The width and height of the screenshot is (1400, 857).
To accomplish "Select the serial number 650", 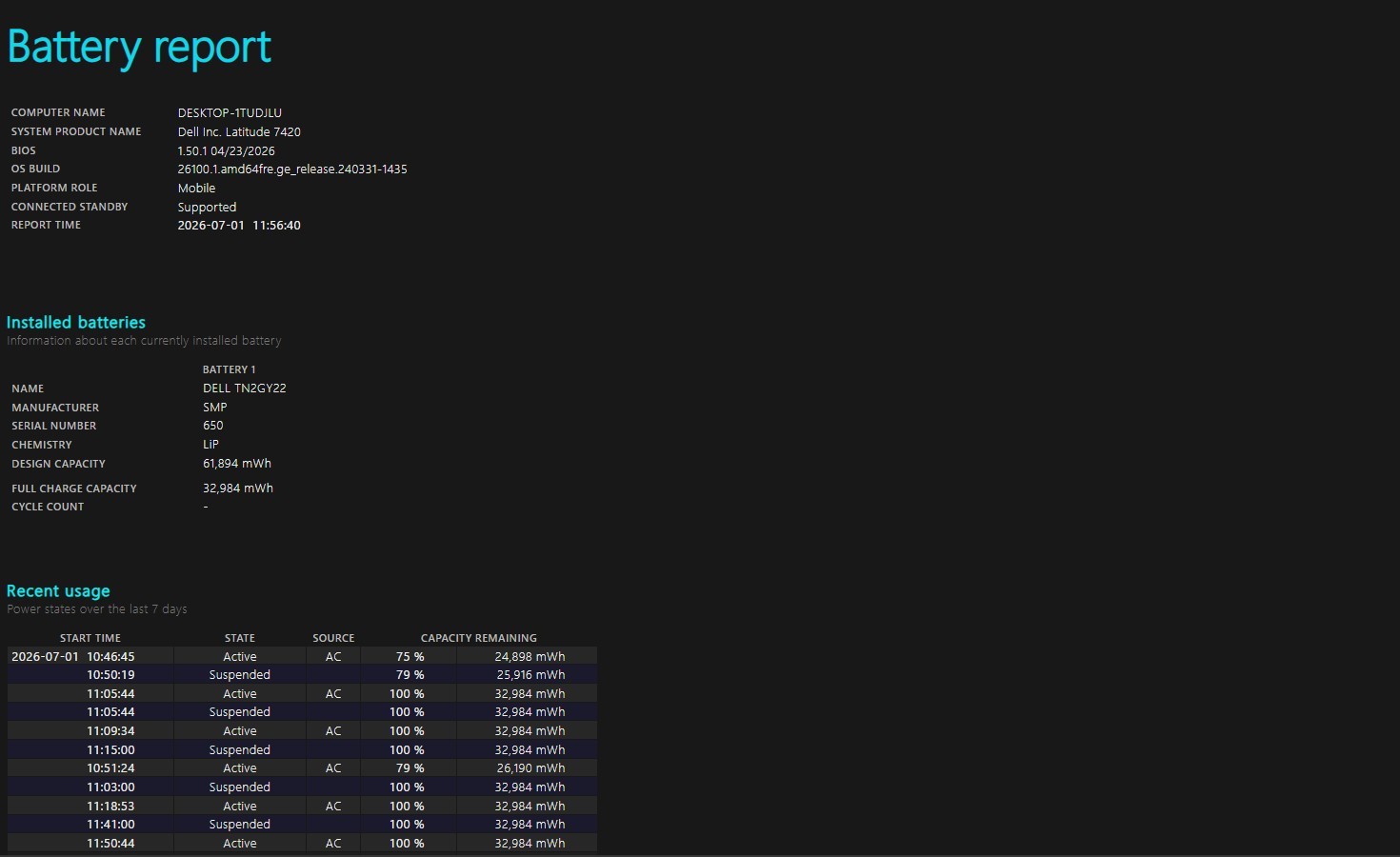I will click(213, 426).
